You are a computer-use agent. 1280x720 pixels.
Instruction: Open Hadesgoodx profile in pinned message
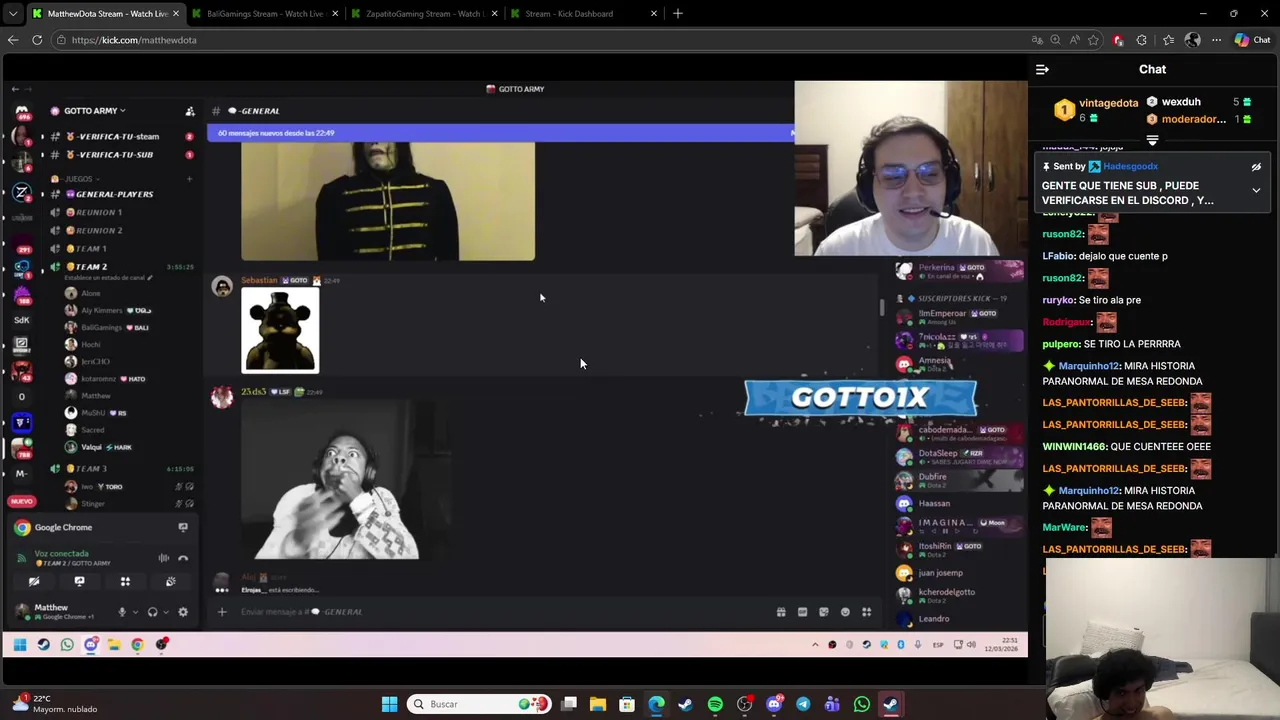click(1130, 167)
